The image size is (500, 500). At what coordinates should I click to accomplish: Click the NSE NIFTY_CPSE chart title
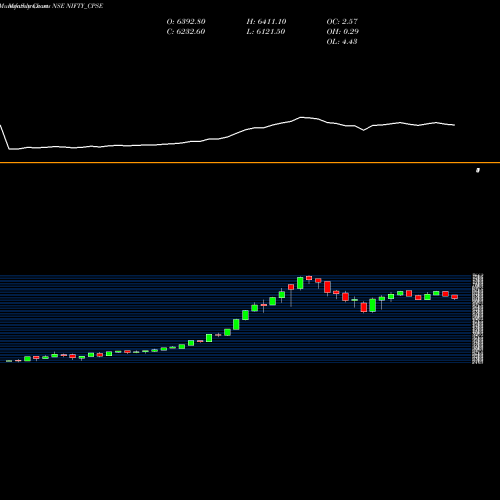pos(78,6)
